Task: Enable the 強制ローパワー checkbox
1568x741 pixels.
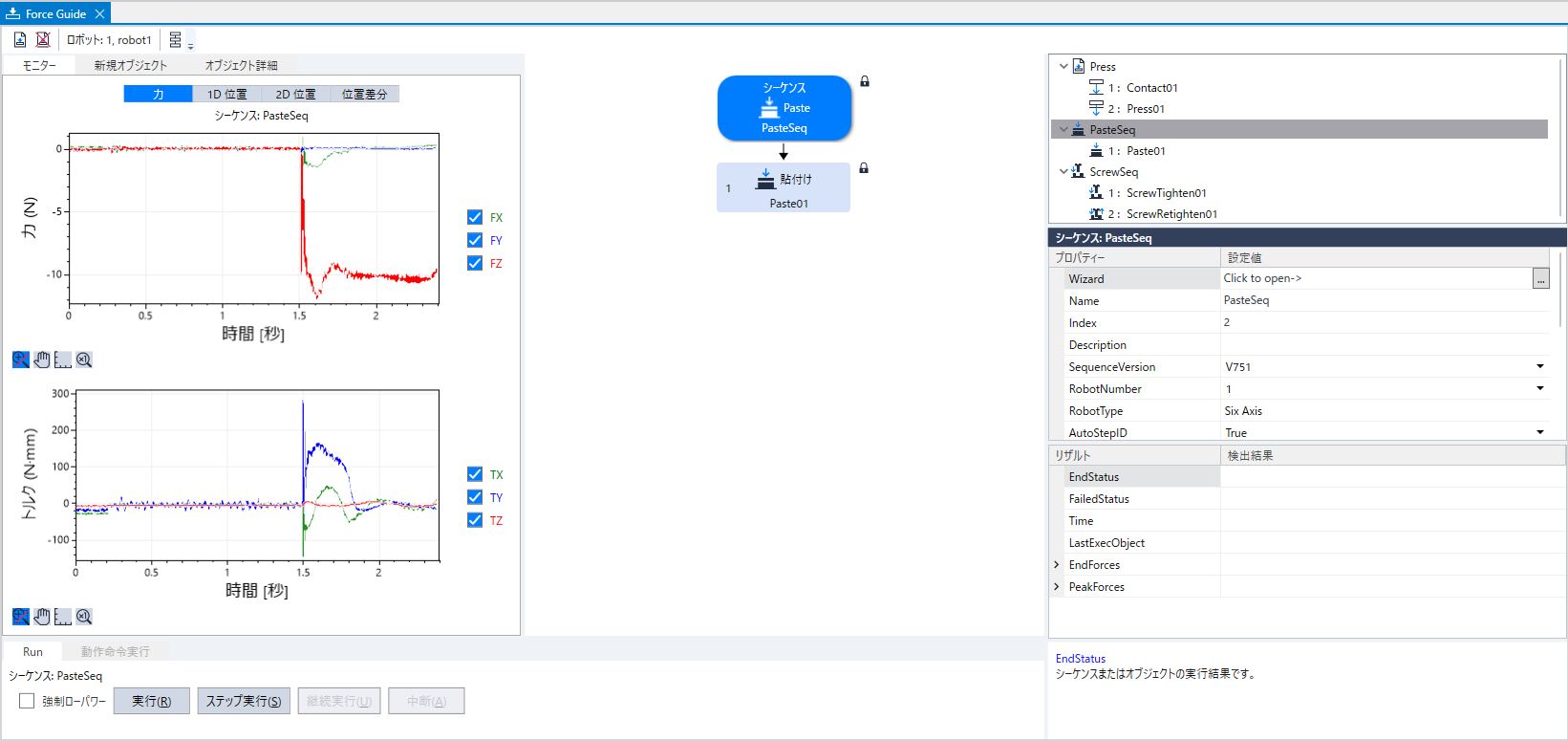Action: (27, 701)
